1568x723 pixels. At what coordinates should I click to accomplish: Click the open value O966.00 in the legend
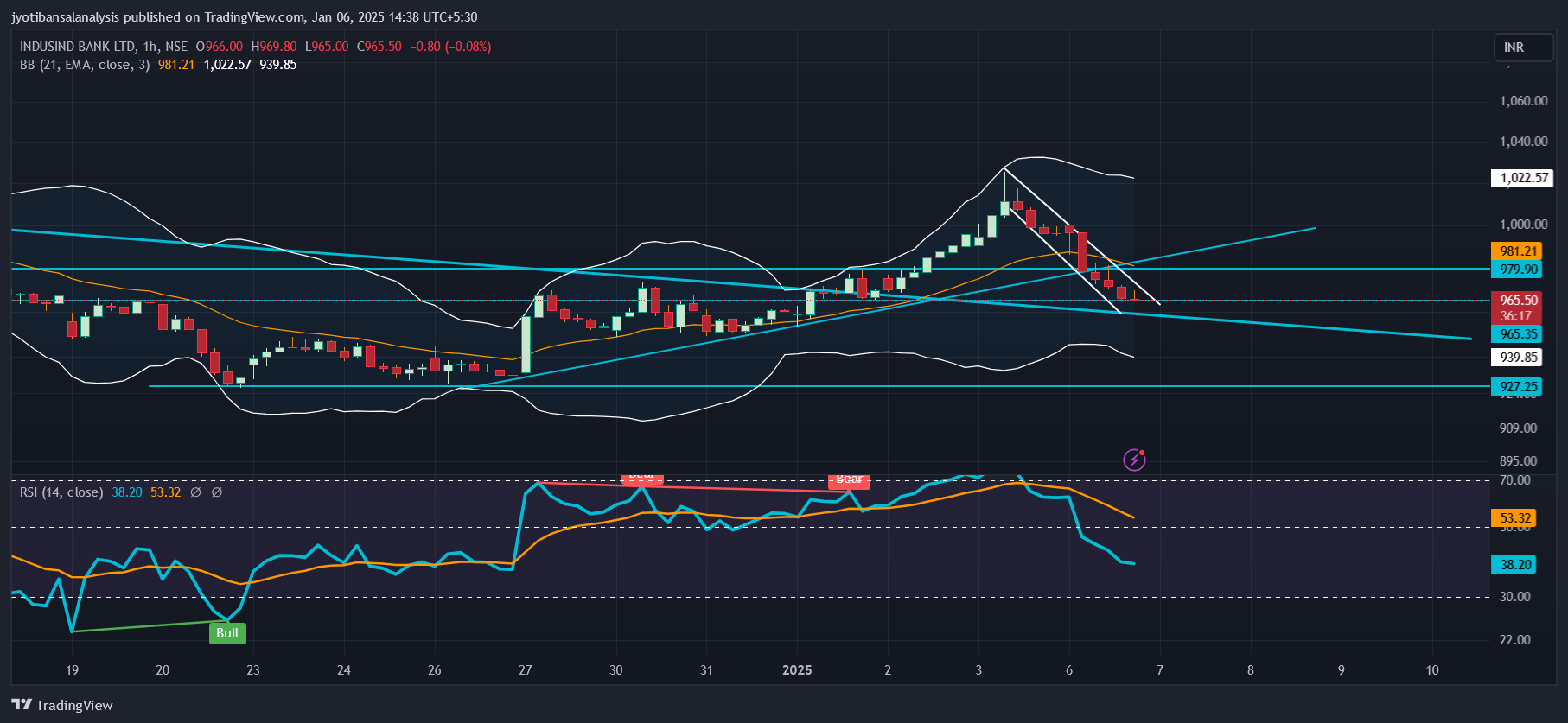click(x=220, y=47)
